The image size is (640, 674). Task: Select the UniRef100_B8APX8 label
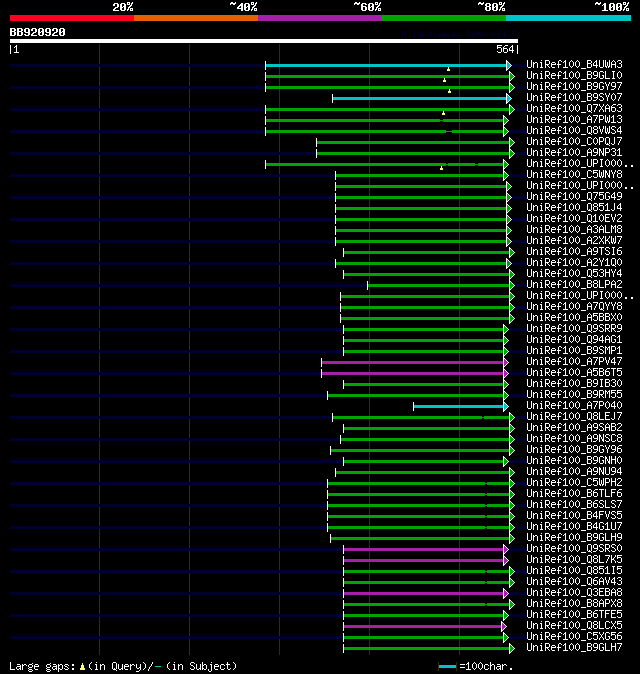pyautogui.click(x=574, y=604)
